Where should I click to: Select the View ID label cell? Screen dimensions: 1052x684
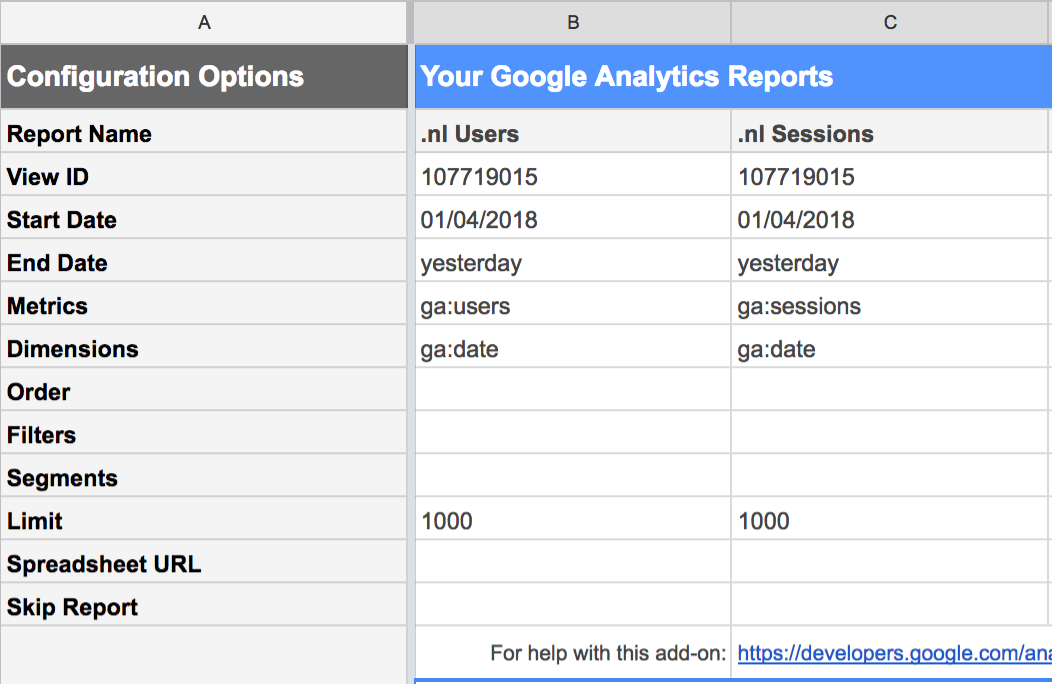click(x=204, y=175)
